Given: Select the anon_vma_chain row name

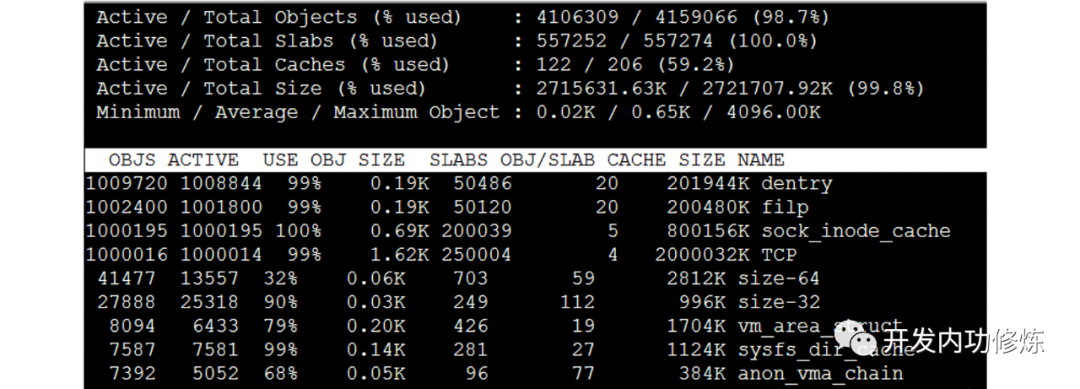Looking at the screenshot, I should click(820, 374).
